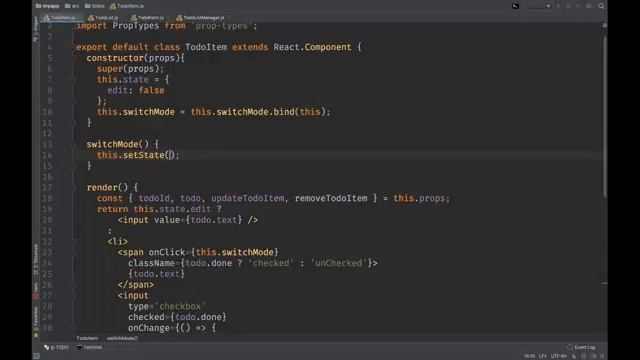
Task: Click the TodoItem breadcrumb below the editor
Action: 87,338
